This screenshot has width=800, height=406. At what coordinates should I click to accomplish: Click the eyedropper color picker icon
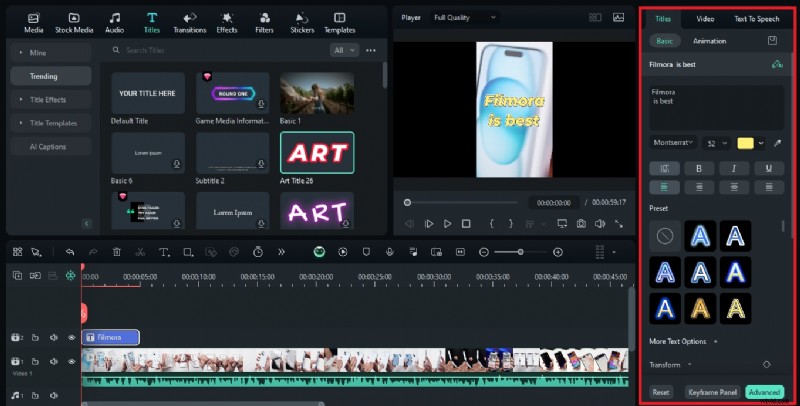[778, 143]
